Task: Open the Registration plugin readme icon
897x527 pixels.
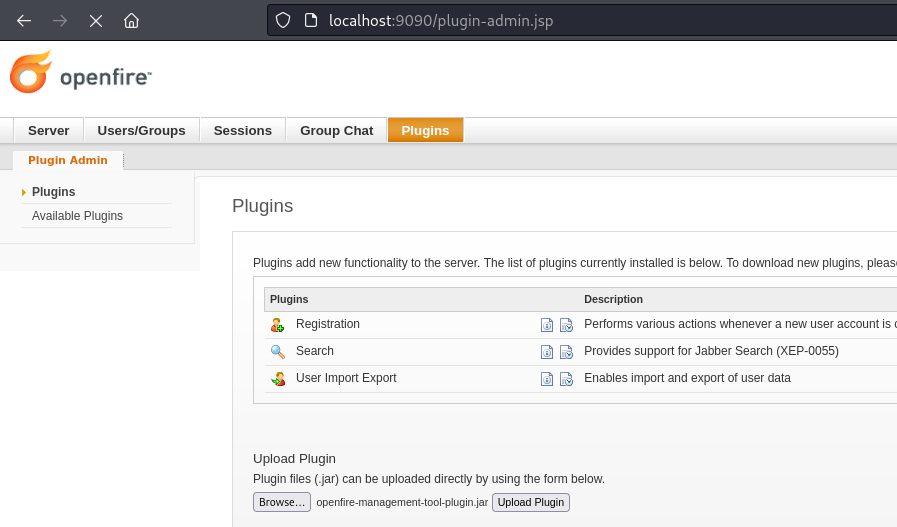Action: click(x=547, y=325)
